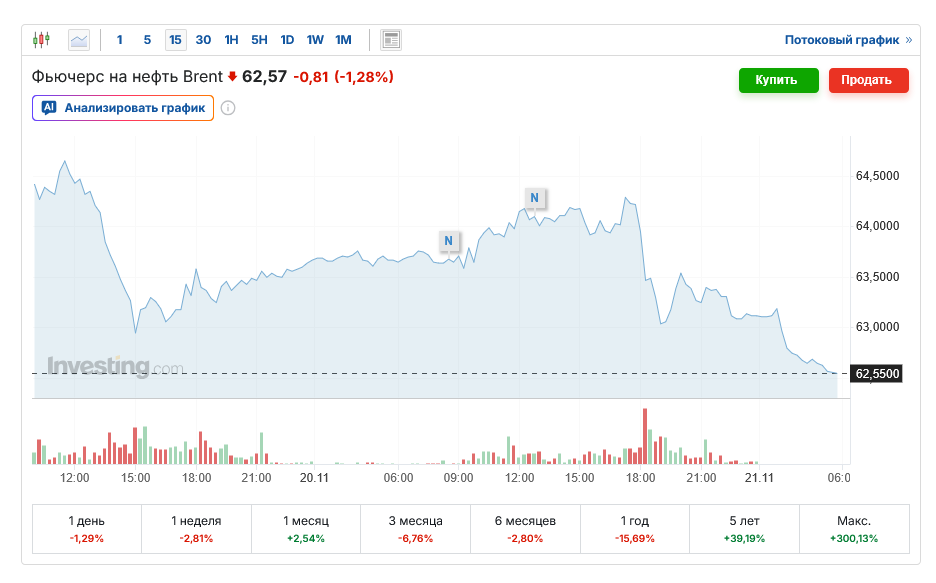Switch to the 1H interval

coord(231,40)
